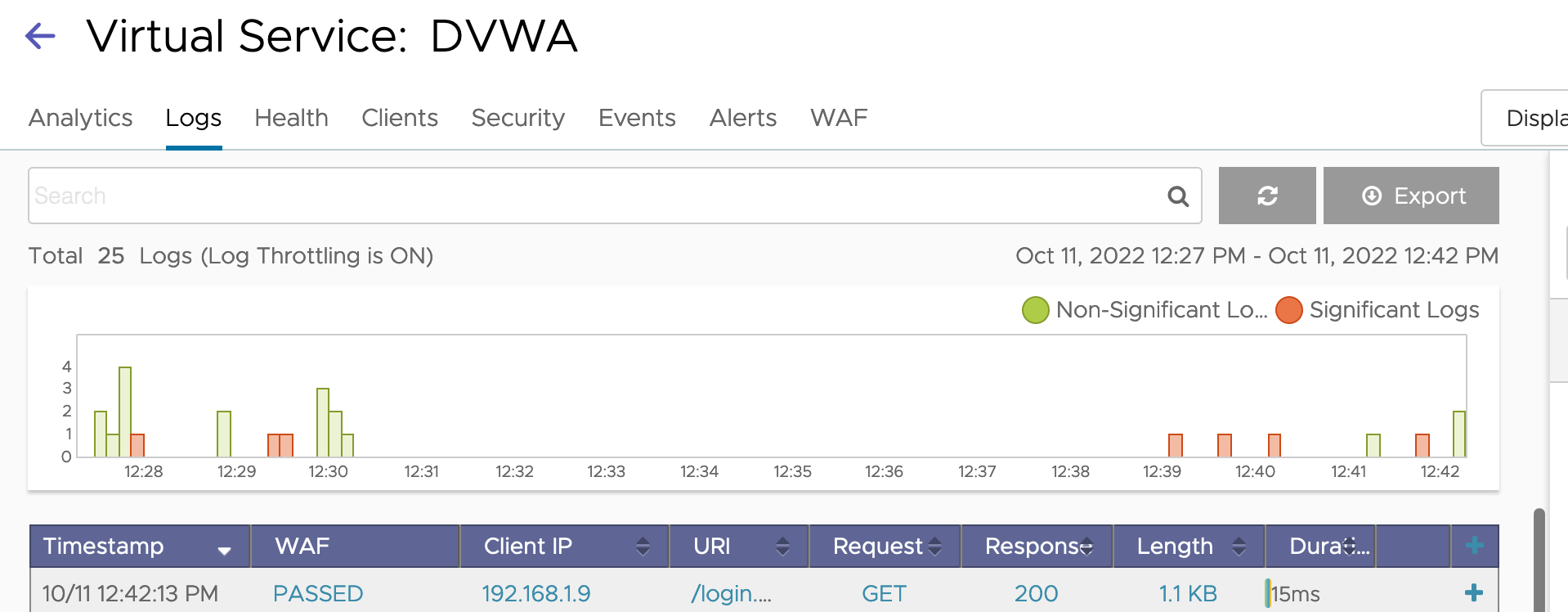Screen dimensions: 1568x612
Task: Export the logs
Action: [1411, 196]
